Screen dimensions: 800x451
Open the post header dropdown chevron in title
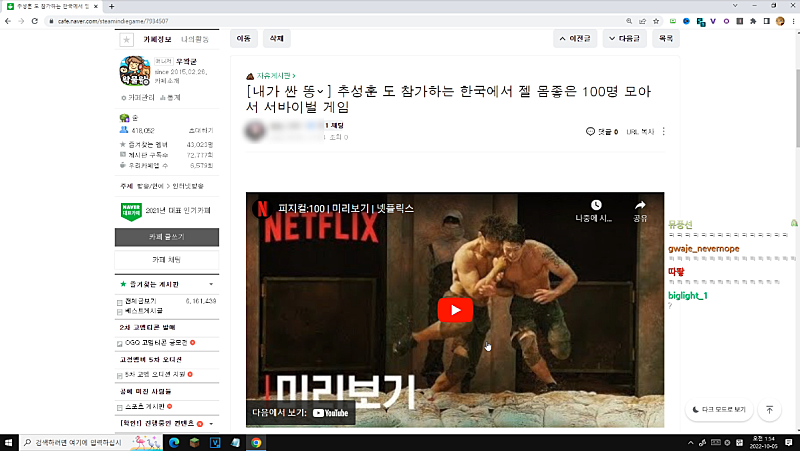click(x=320, y=91)
